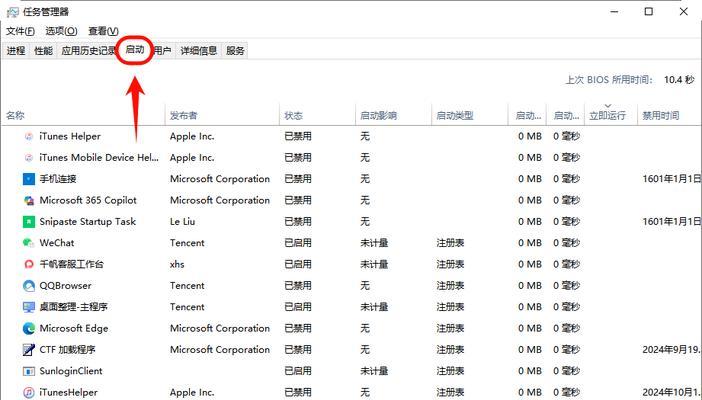
Task: Click the CTF 加载程序 icon
Action: [29, 349]
